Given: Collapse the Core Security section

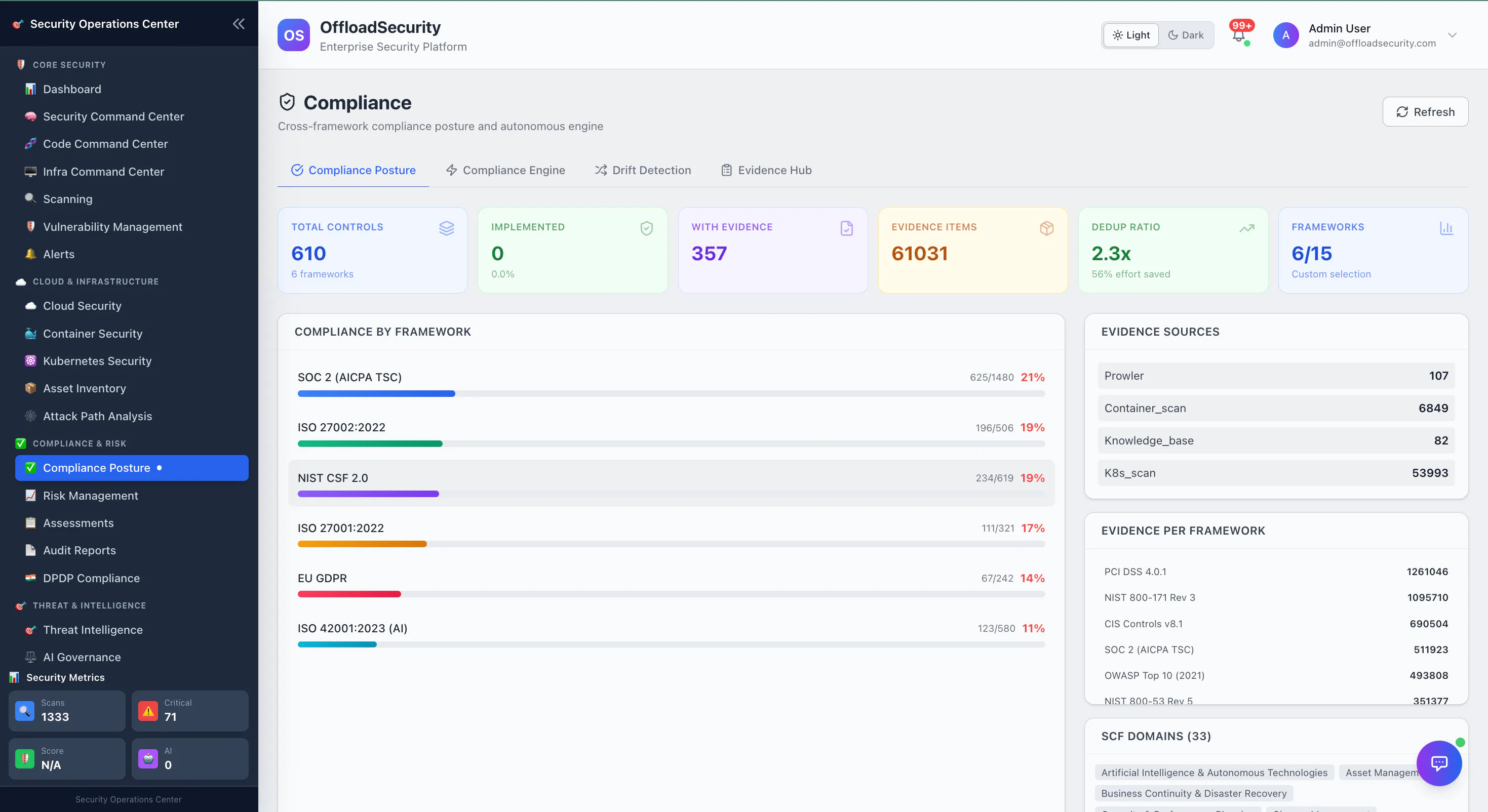Looking at the screenshot, I should point(69,65).
